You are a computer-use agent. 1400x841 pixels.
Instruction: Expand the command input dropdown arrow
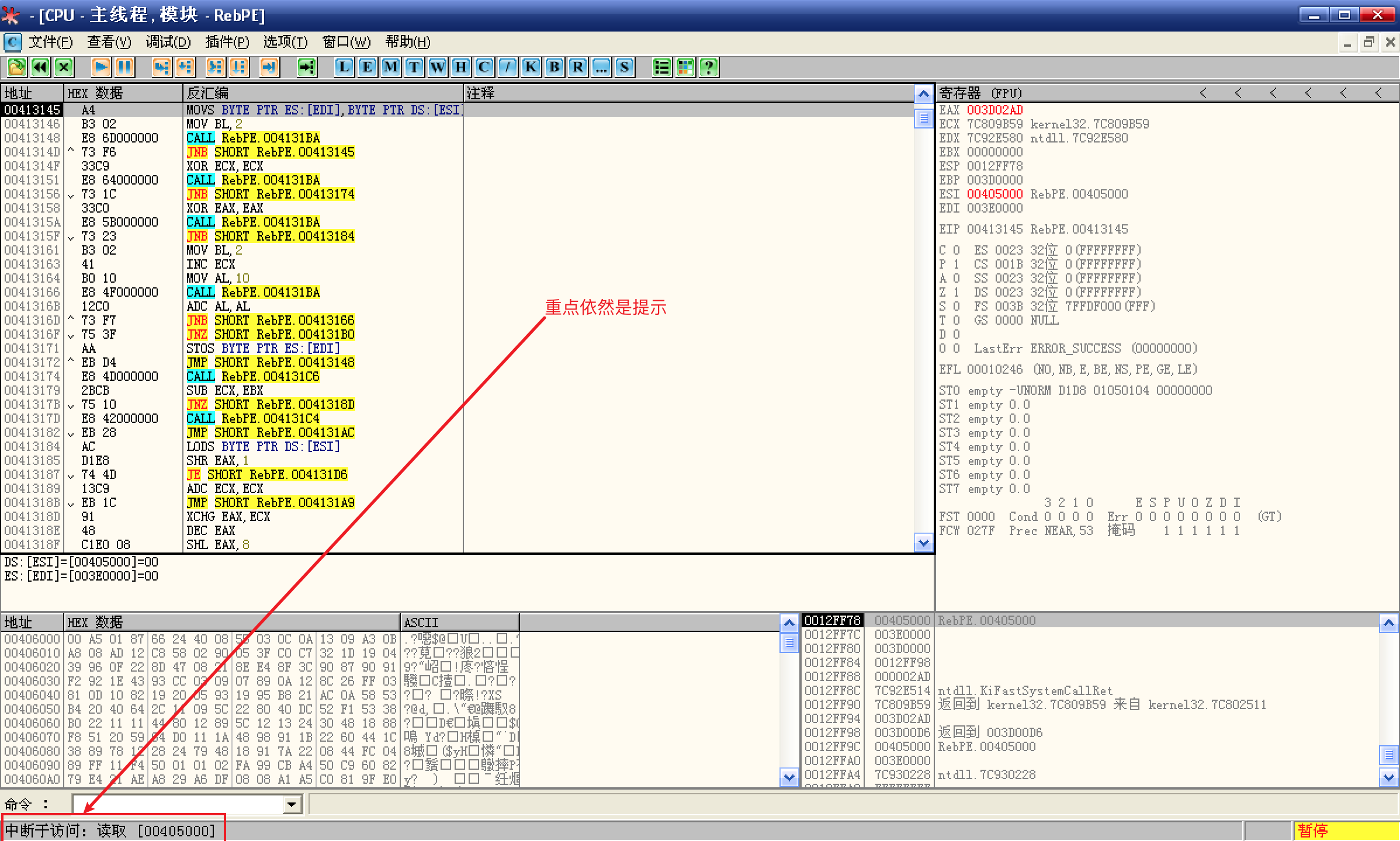pyautogui.click(x=292, y=804)
